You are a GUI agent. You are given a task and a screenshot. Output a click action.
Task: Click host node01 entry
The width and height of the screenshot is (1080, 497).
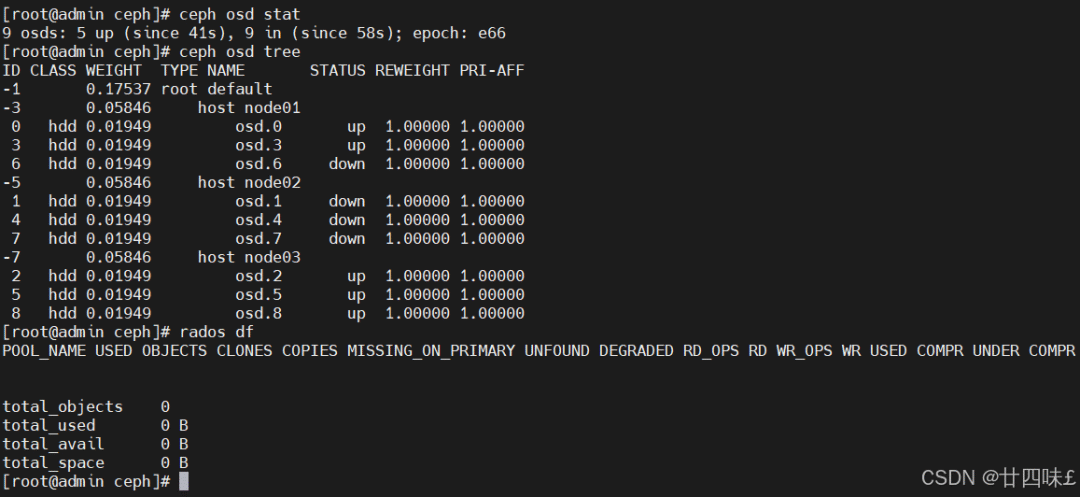249,107
